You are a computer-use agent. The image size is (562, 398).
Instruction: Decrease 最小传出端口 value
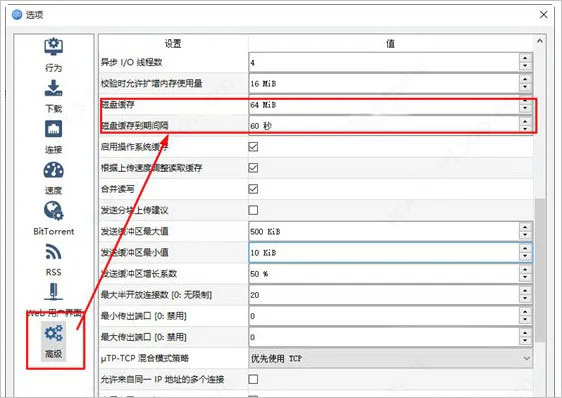click(525, 320)
